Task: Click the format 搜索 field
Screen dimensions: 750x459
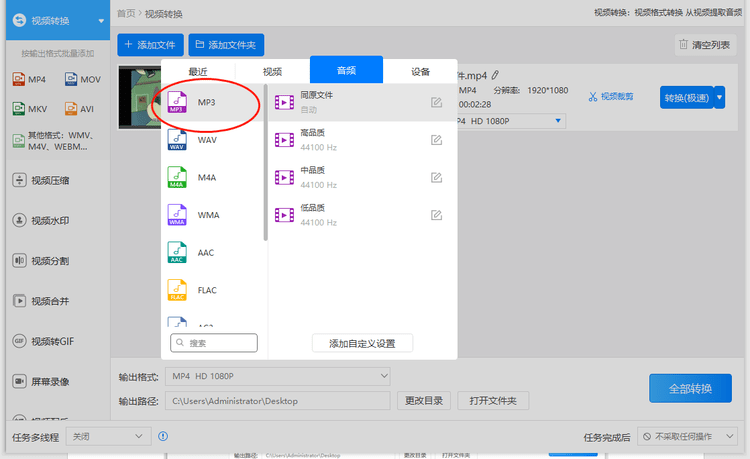Action: pos(215,343)
